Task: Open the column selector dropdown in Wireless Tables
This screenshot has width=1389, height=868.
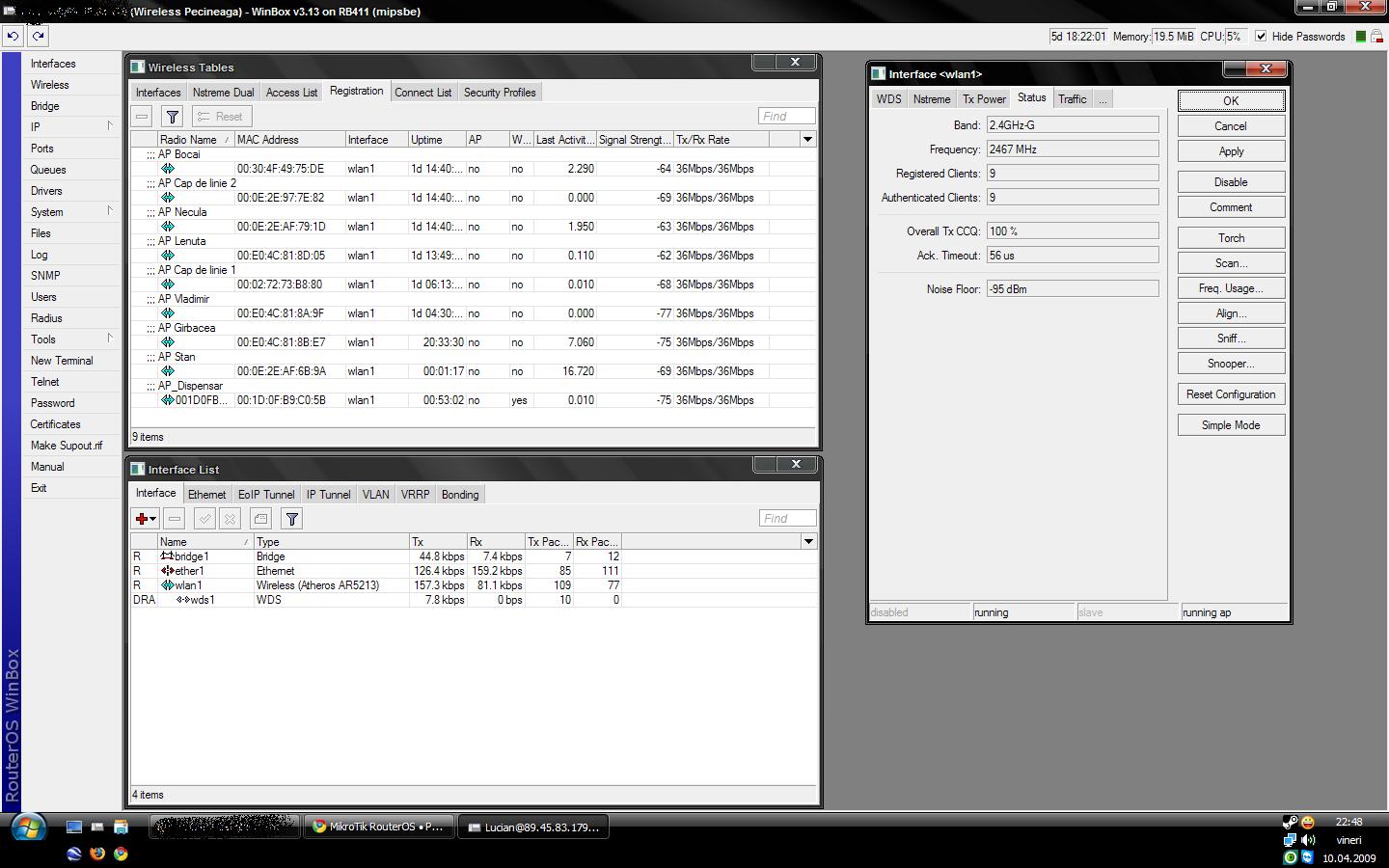Action: (807, 140)
